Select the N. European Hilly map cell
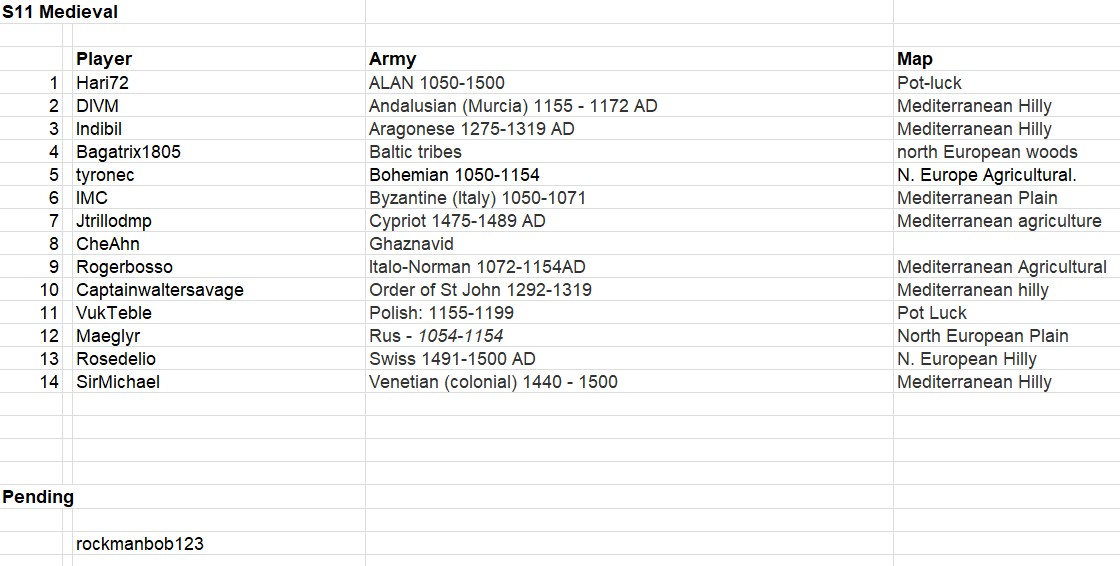Viewport: 1120px width, 566px height. tap(1006, 359)
